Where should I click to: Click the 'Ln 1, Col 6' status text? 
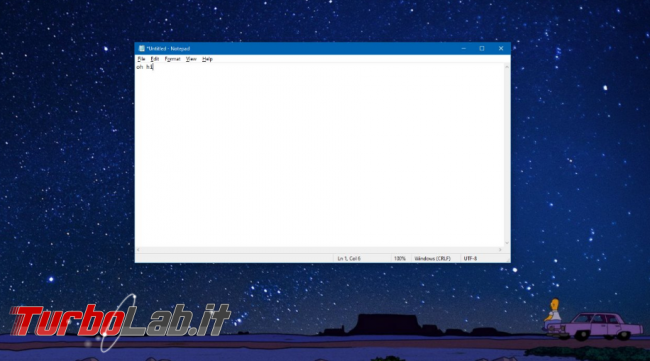click(349, 259)
